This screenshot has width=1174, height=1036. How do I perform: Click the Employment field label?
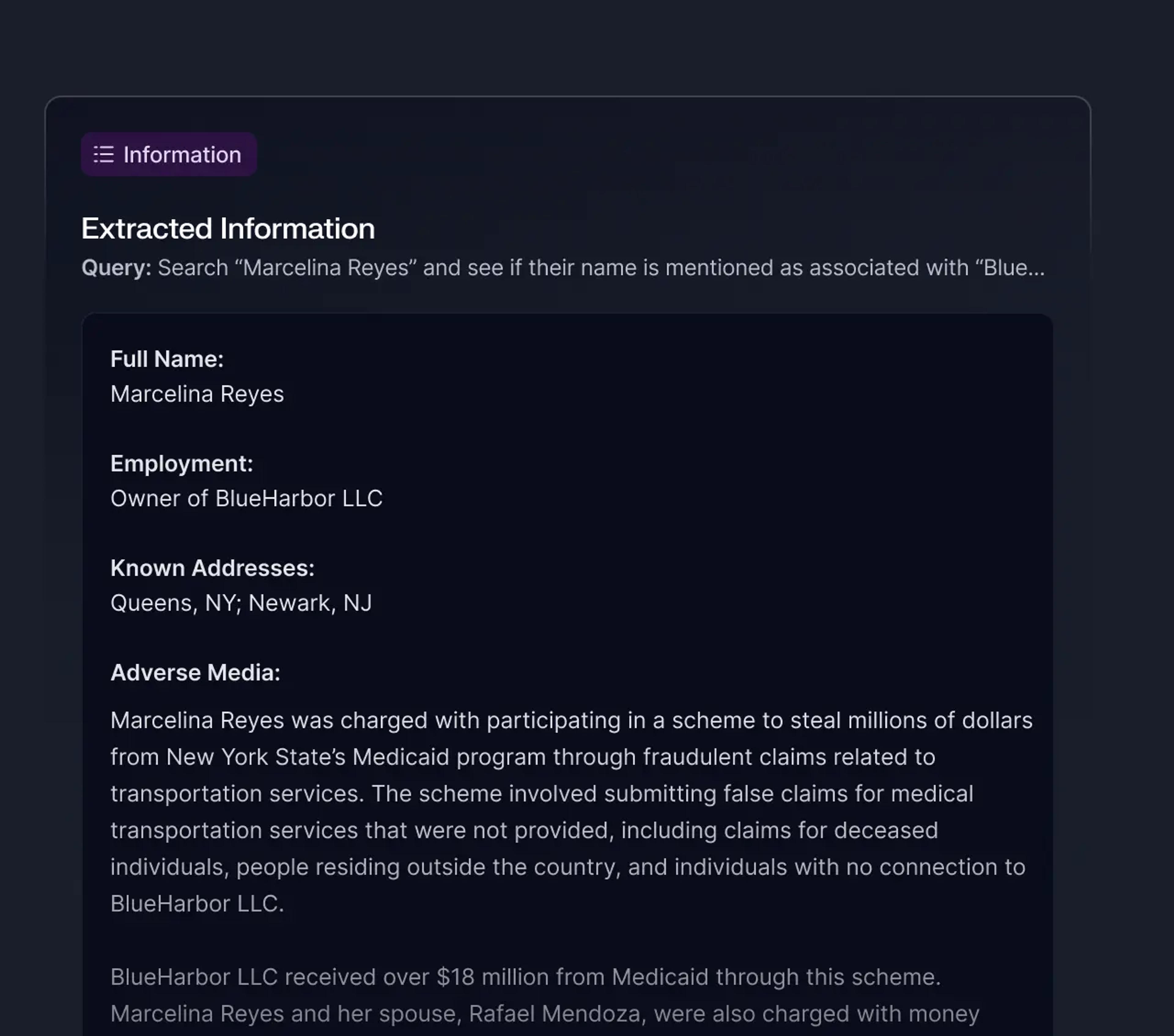182,463
